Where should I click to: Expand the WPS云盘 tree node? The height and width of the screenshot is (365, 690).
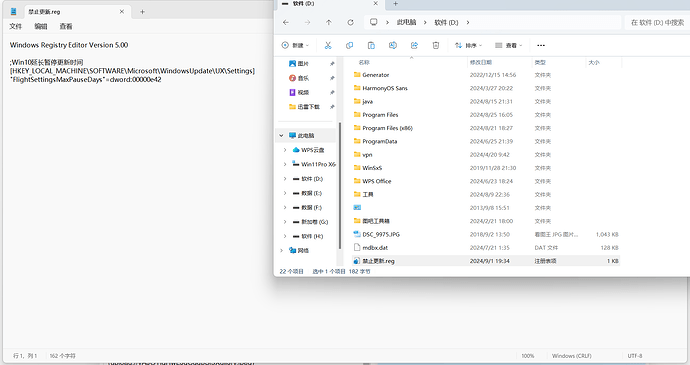pyautogui.click(x=285, y=150)
